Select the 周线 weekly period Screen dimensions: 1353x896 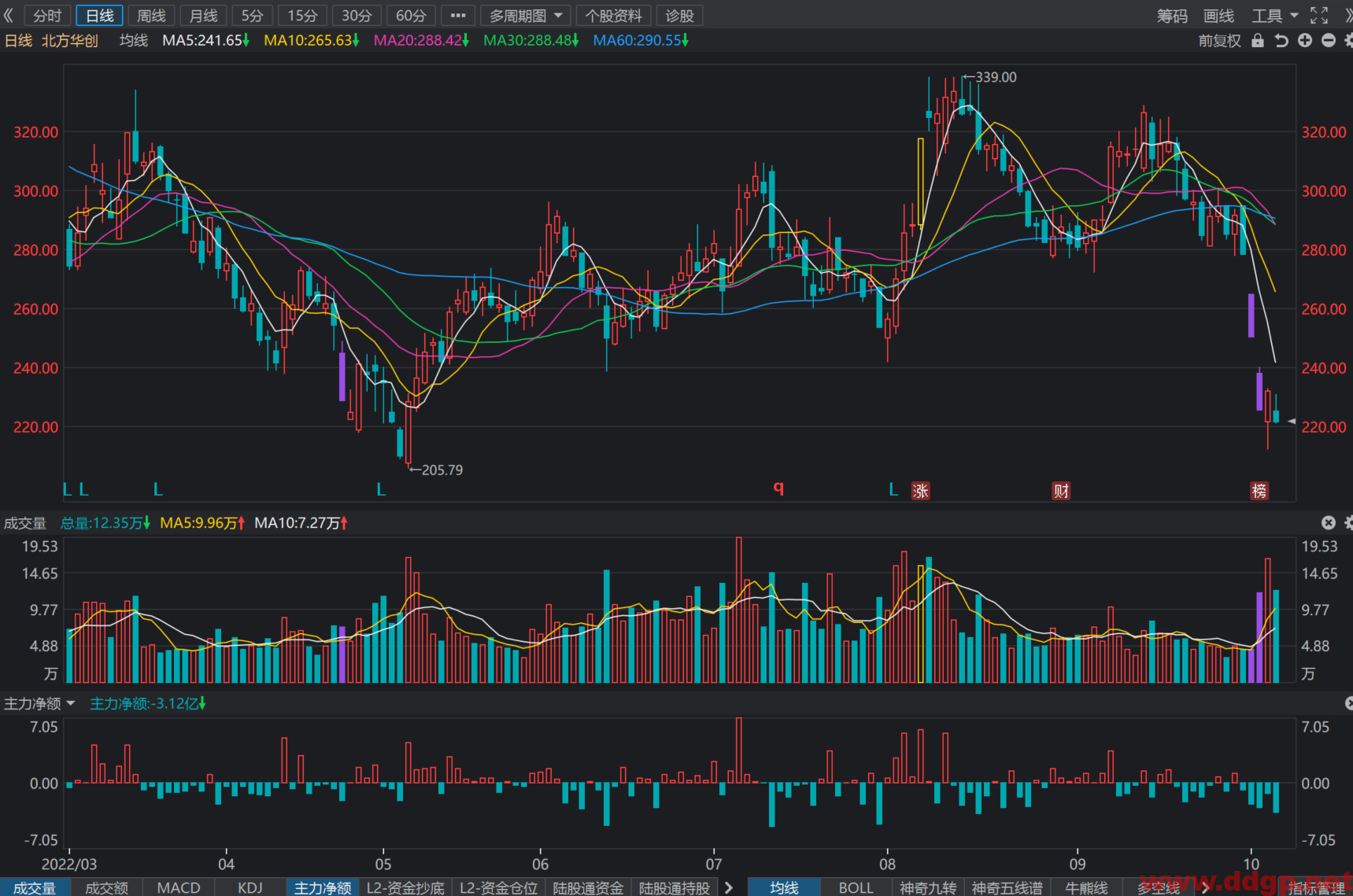coord(151,16)
